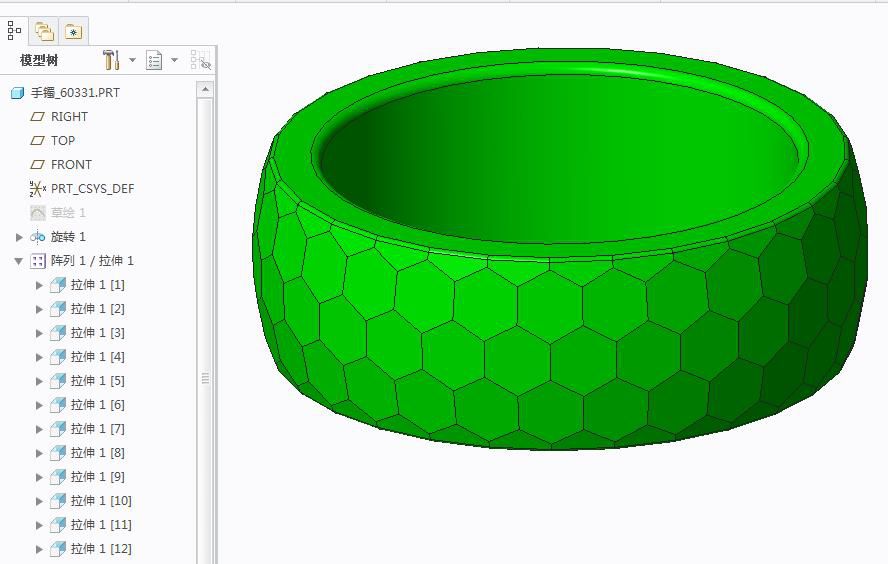Image resolution: width=888 pixels, height=564 pixels.
Task: Select the 拉伸 1 [7] extrude icon
Action: pos(58,429)
